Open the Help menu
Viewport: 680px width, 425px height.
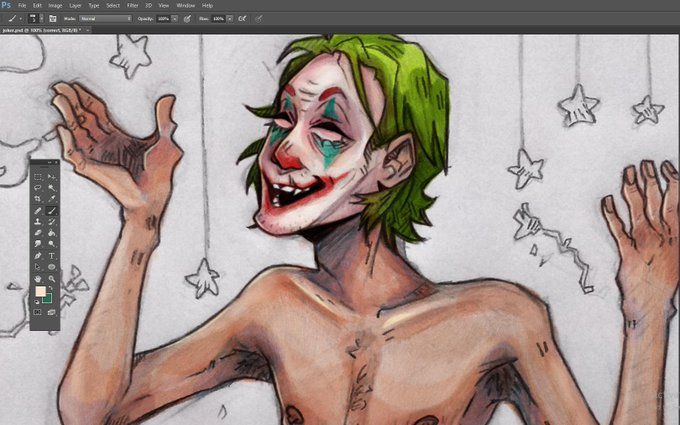click(x=207, y=6)
